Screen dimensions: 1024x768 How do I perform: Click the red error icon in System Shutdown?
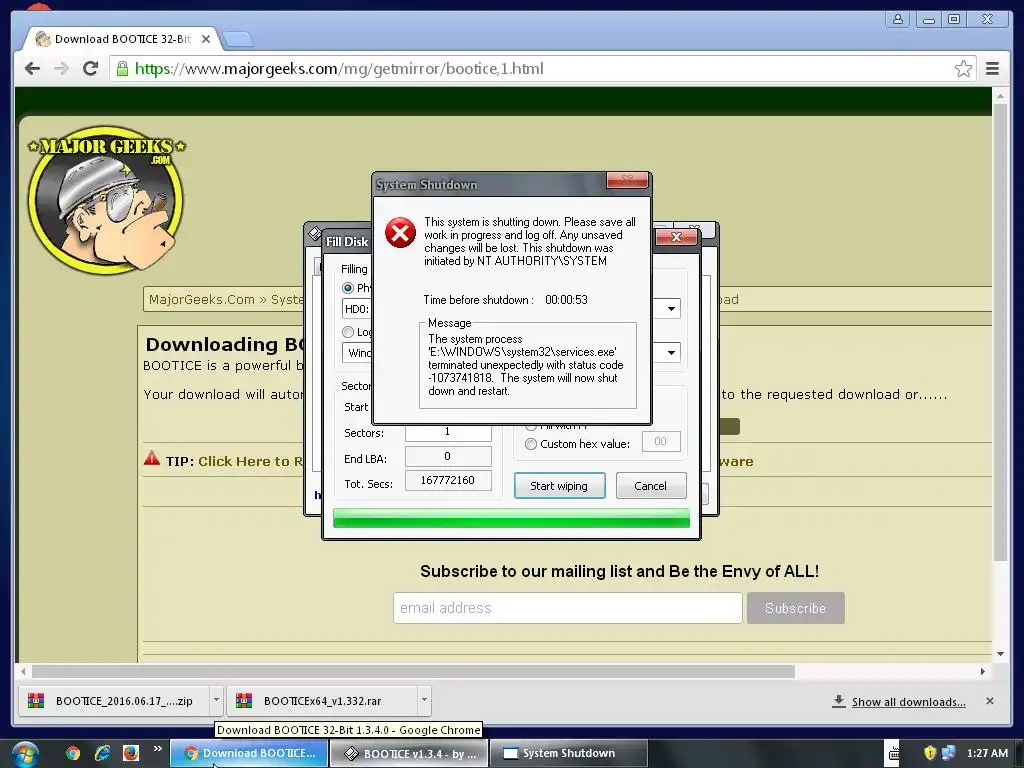tap(400, 232)
